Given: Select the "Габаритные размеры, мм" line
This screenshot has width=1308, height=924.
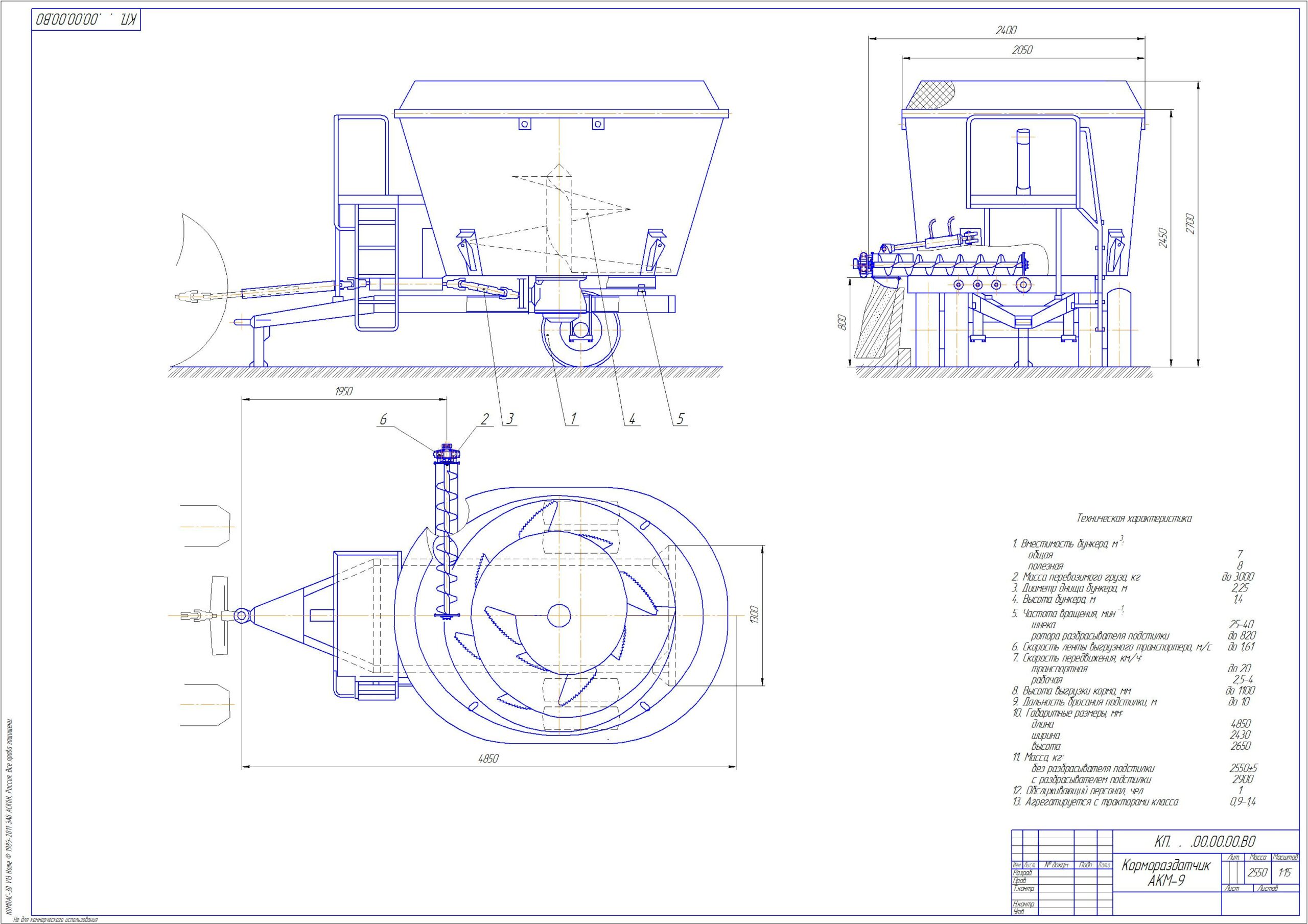Looking at the screenshot, I should point(1067,713).
